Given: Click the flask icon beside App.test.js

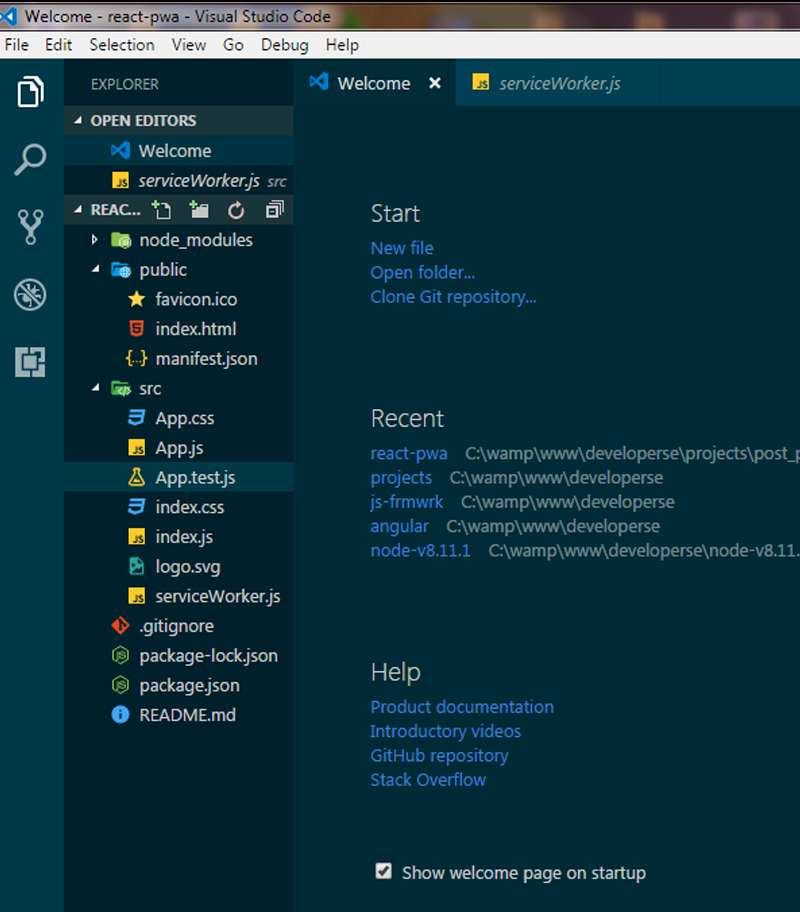Looking at the screenshot, I should [x=137, y=477].
